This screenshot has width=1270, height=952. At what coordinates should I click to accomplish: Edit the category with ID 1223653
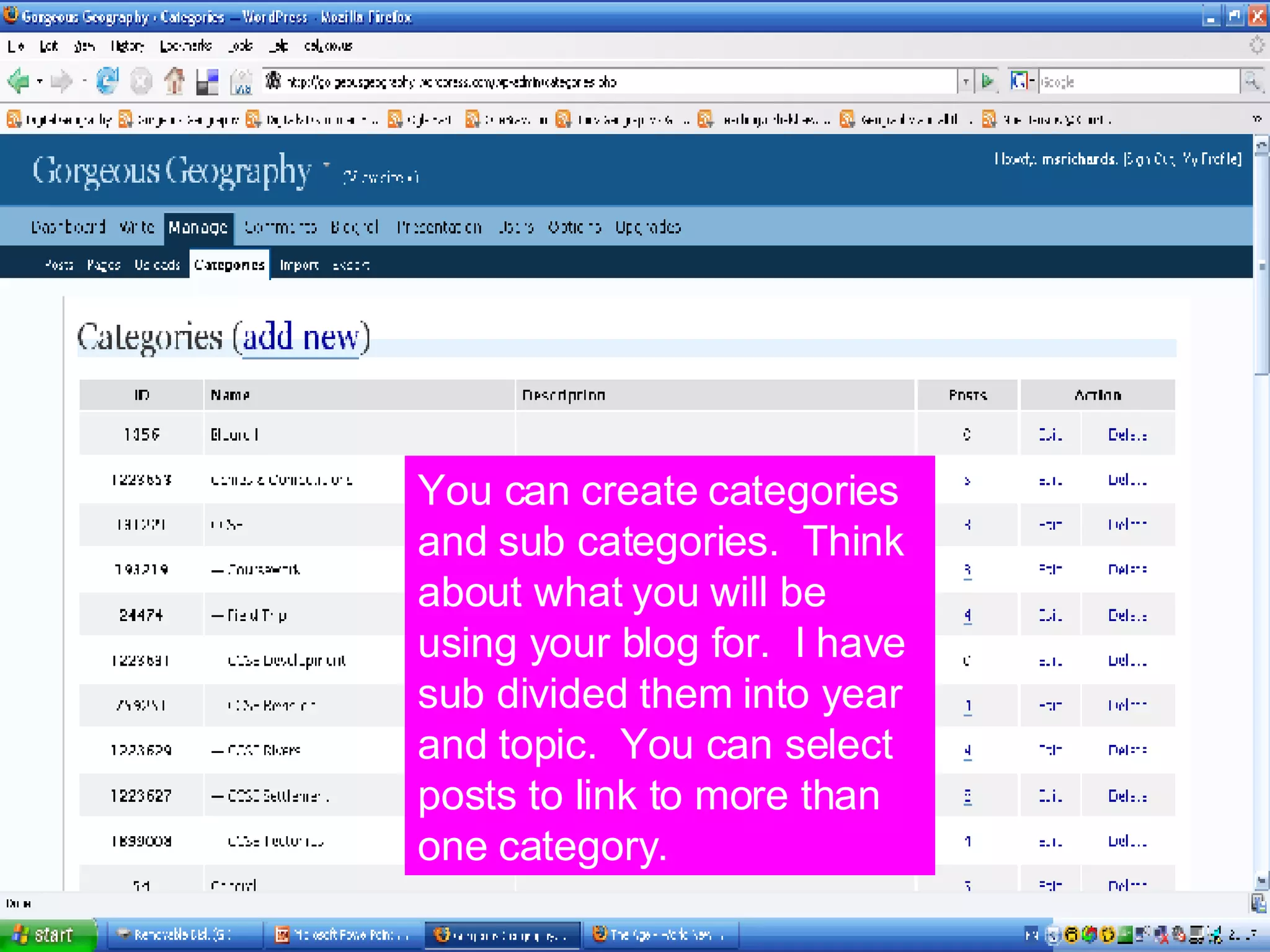point(1050,480)
